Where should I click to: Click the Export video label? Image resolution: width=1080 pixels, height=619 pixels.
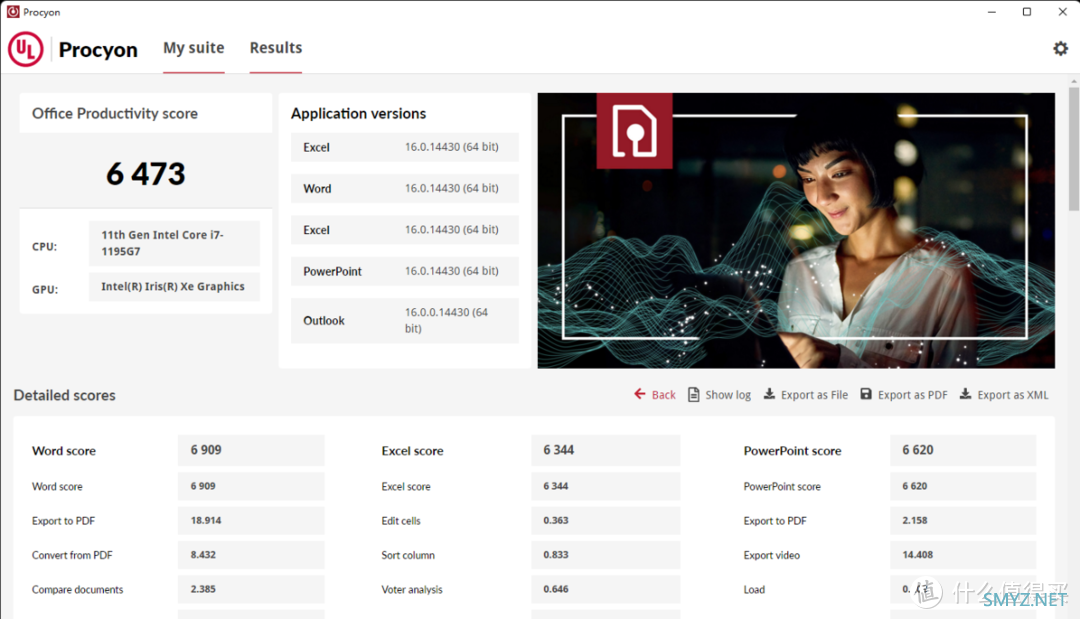[x=772, y=555]
